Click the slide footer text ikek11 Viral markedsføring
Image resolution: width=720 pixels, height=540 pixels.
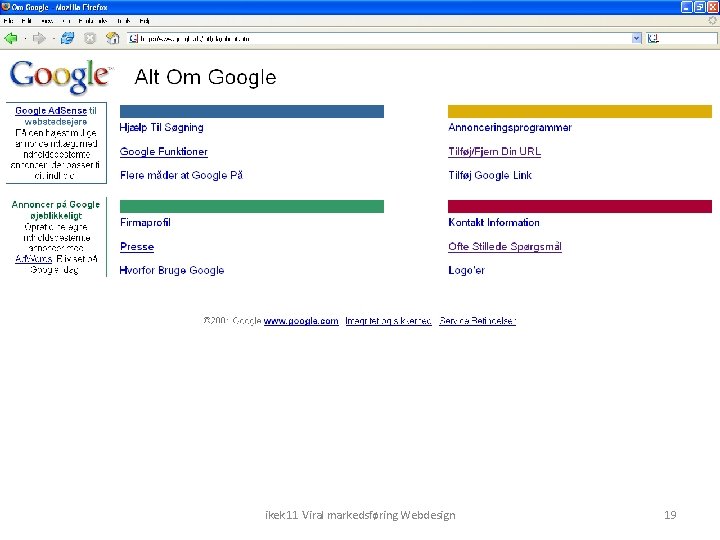332,515
